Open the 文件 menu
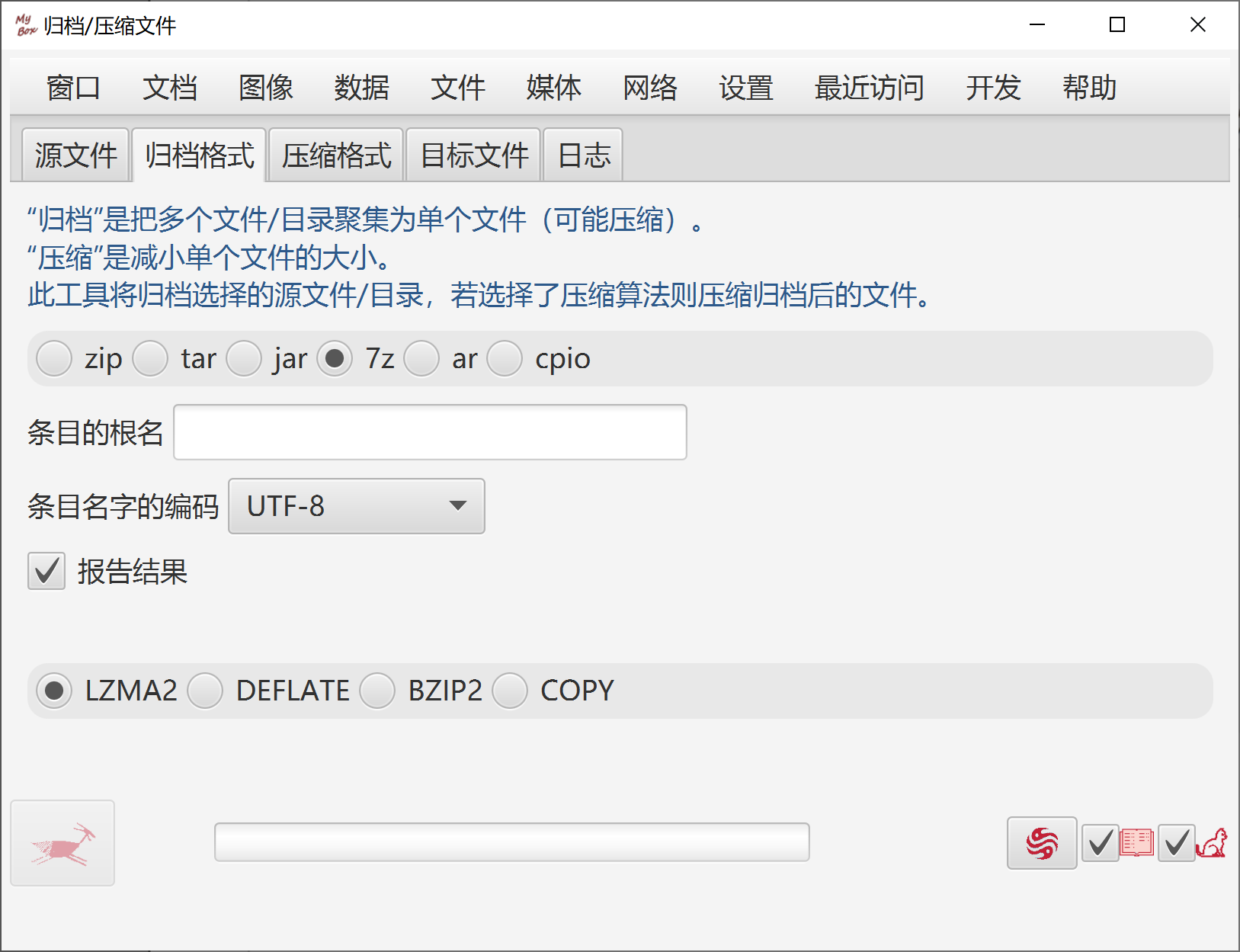 (x=457, y=88)
